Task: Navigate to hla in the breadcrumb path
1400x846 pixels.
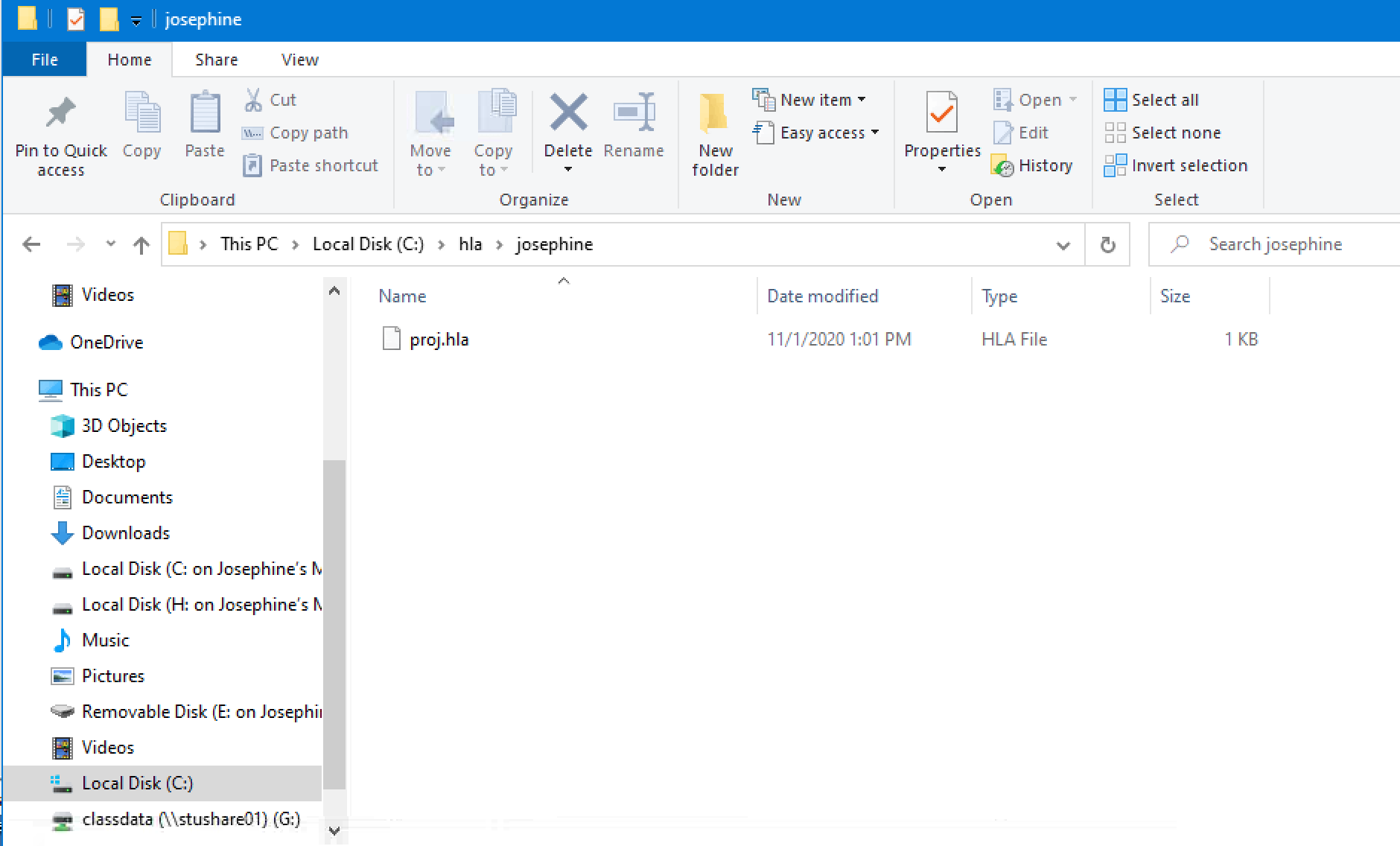Action: point(470,244)
